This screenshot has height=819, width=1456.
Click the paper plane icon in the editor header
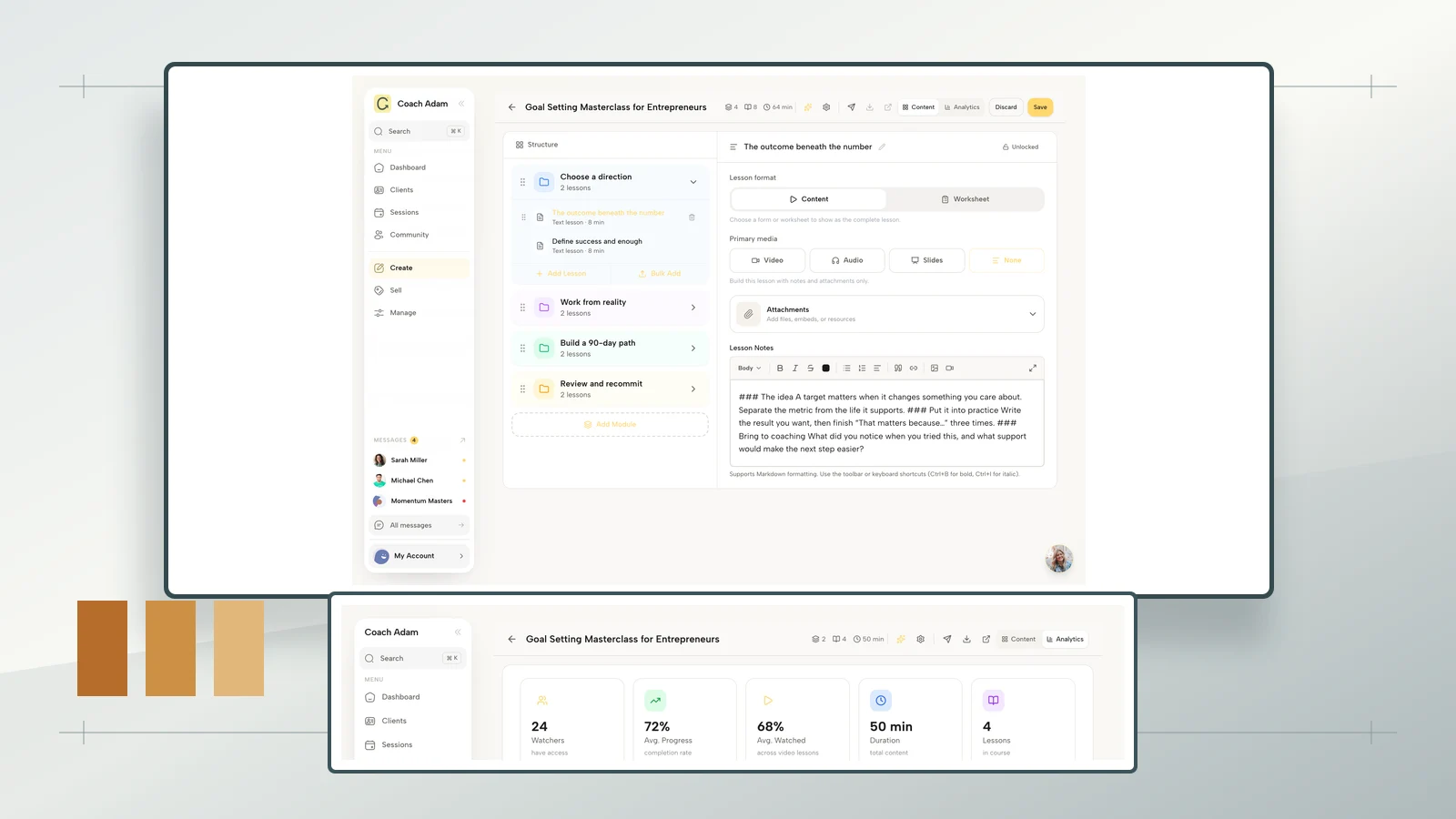click(852, 107)
